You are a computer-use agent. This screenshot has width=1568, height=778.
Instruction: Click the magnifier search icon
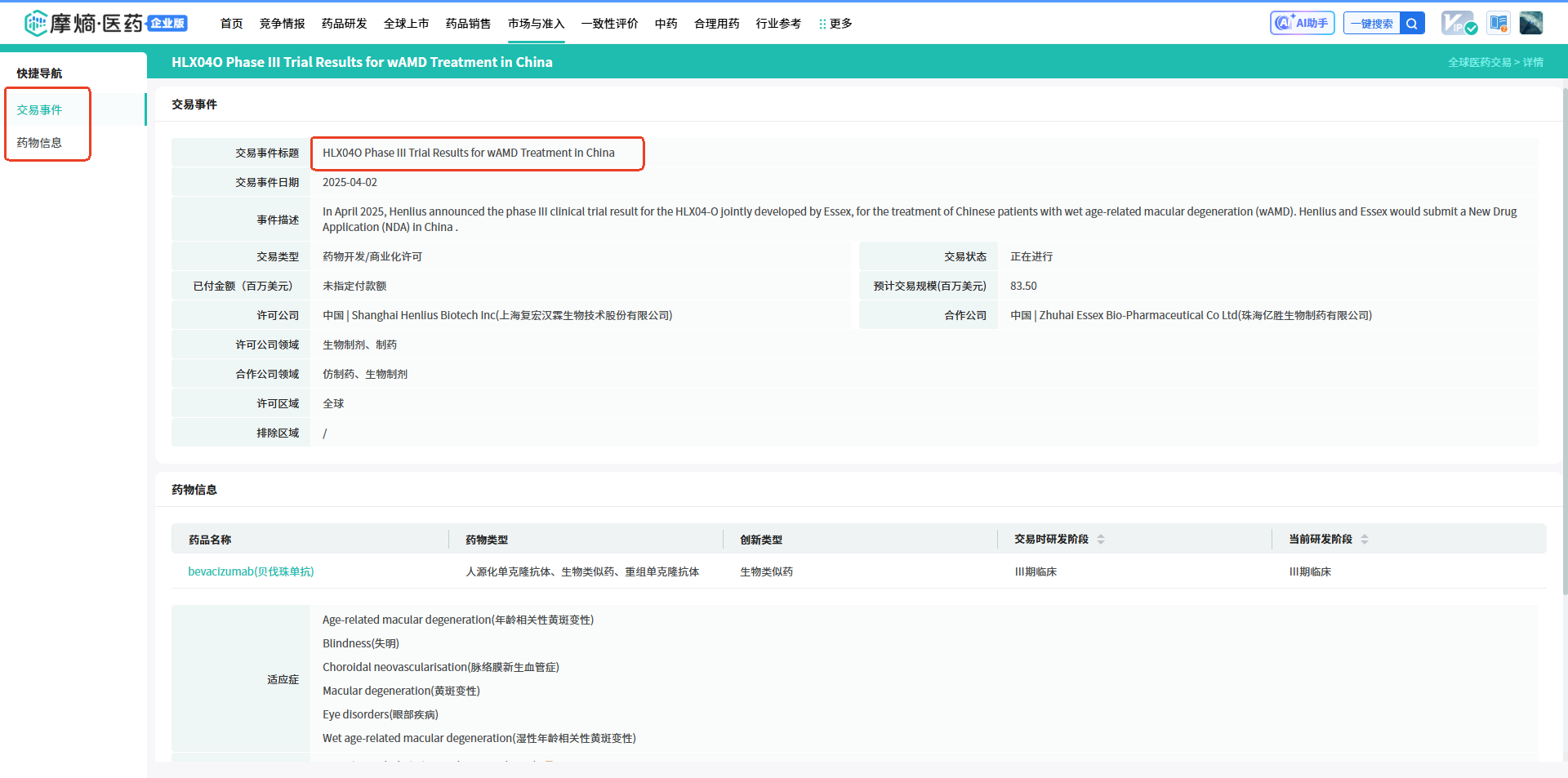pyautogui.click(x=1412, y=23)
